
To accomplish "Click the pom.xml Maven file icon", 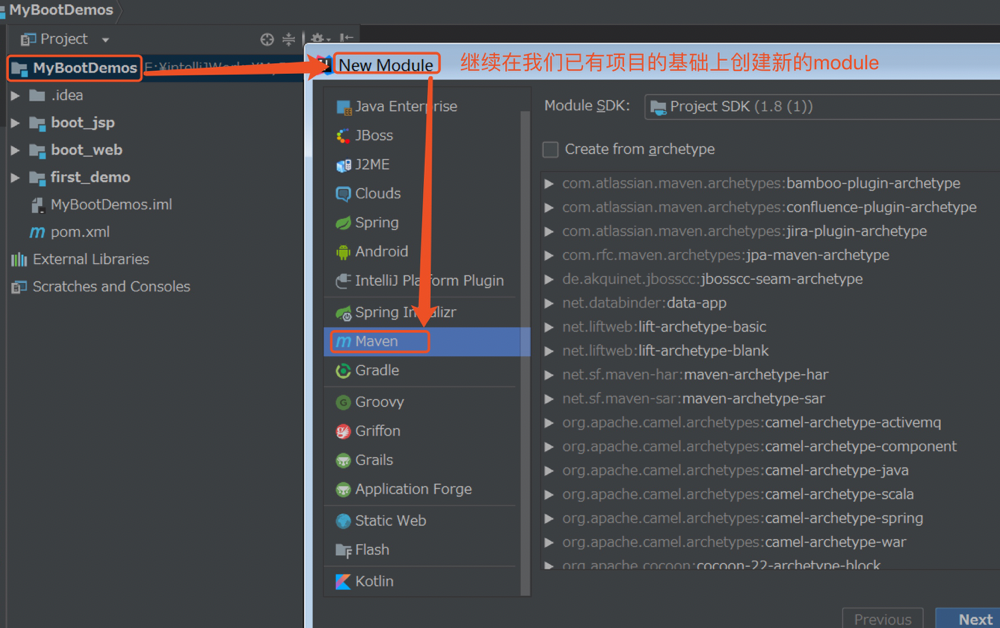I will click(x=37, y=233).
